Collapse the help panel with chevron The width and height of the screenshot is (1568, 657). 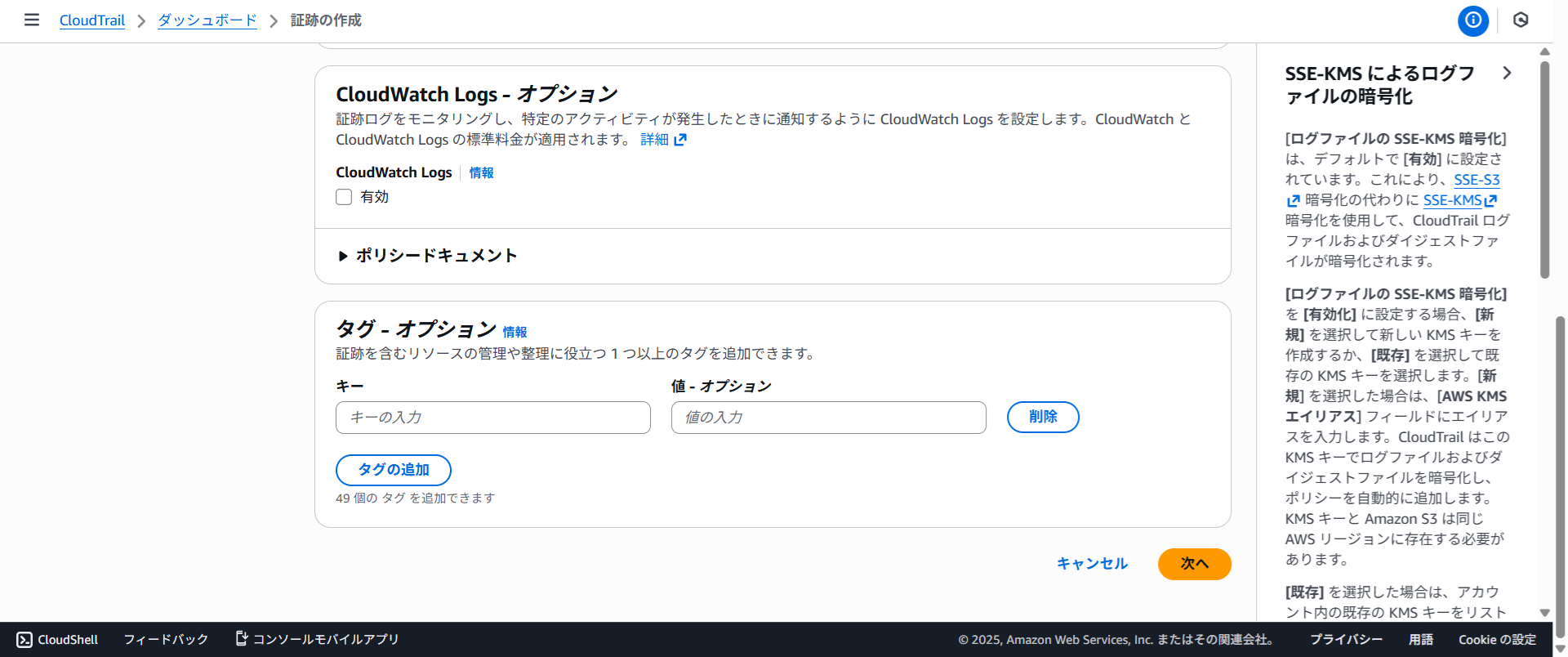tap(1506, 73)
